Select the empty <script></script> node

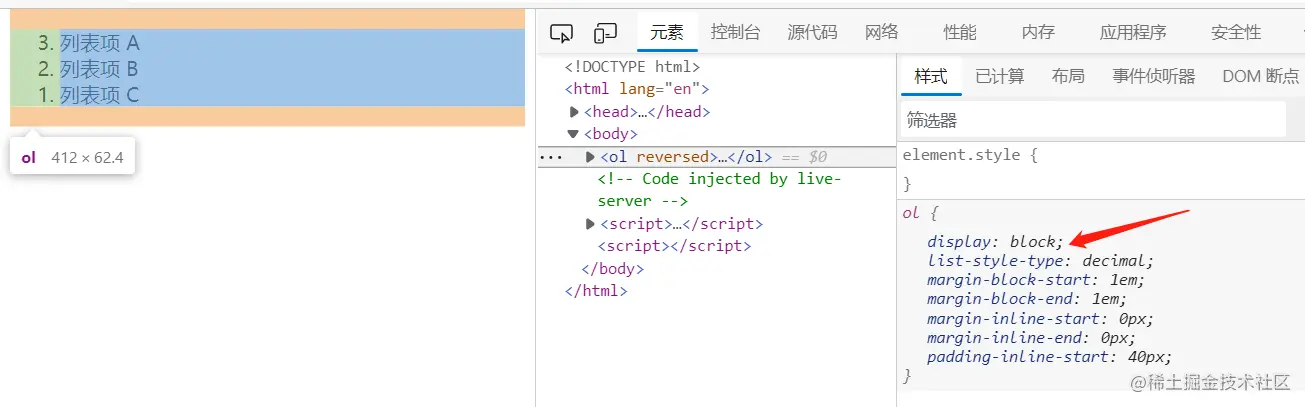pos(674,246)
